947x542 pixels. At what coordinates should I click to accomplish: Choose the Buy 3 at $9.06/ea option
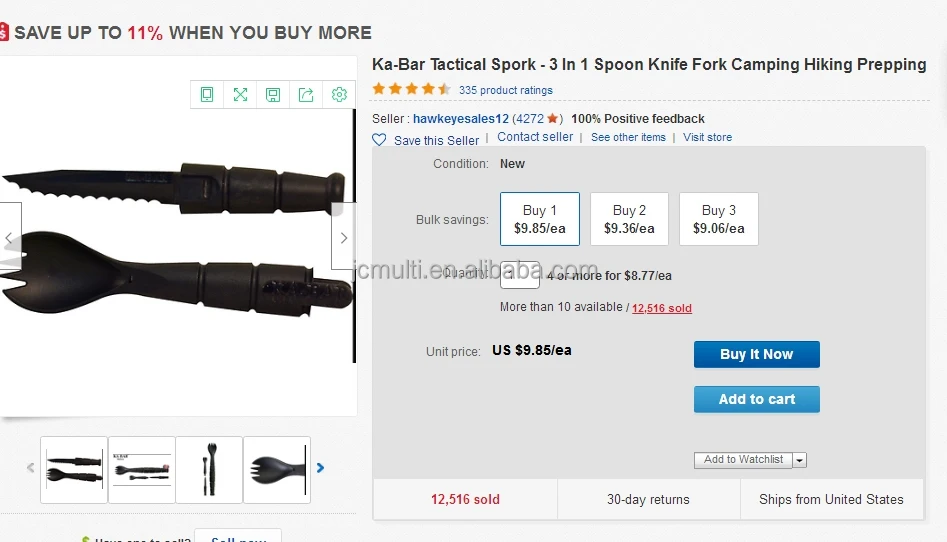[718, 219]
